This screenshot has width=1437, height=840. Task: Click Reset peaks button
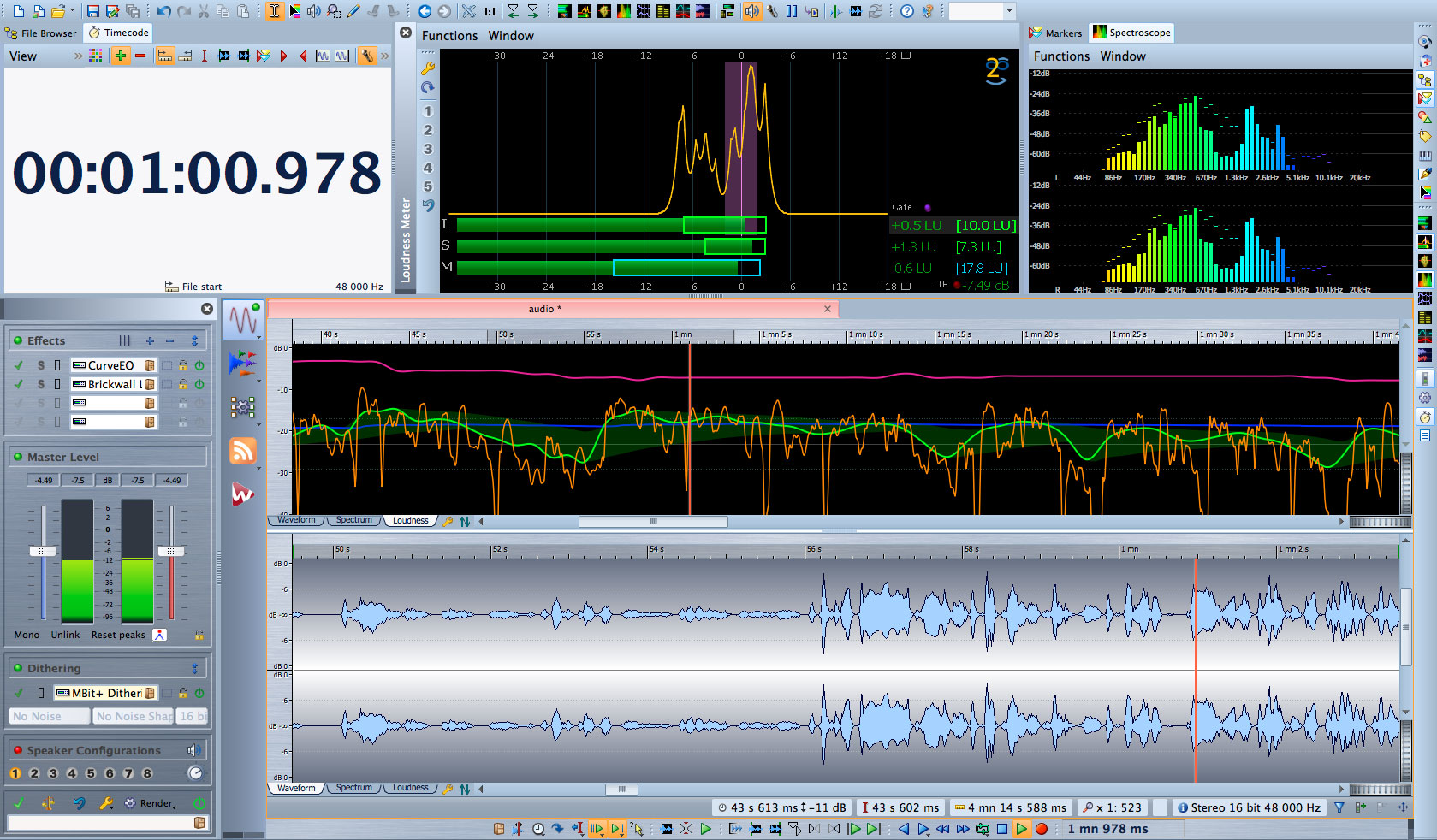click(118, 635)
